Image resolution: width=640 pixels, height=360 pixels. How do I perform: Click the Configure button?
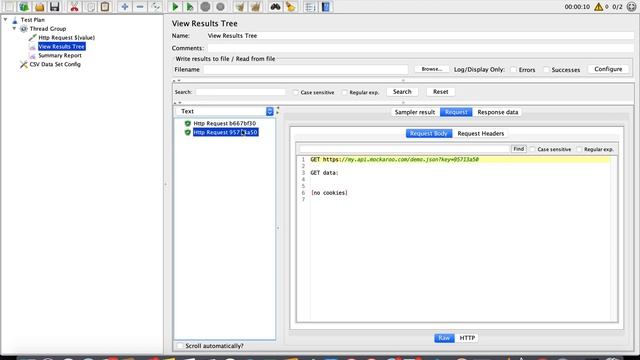point(608,69)
